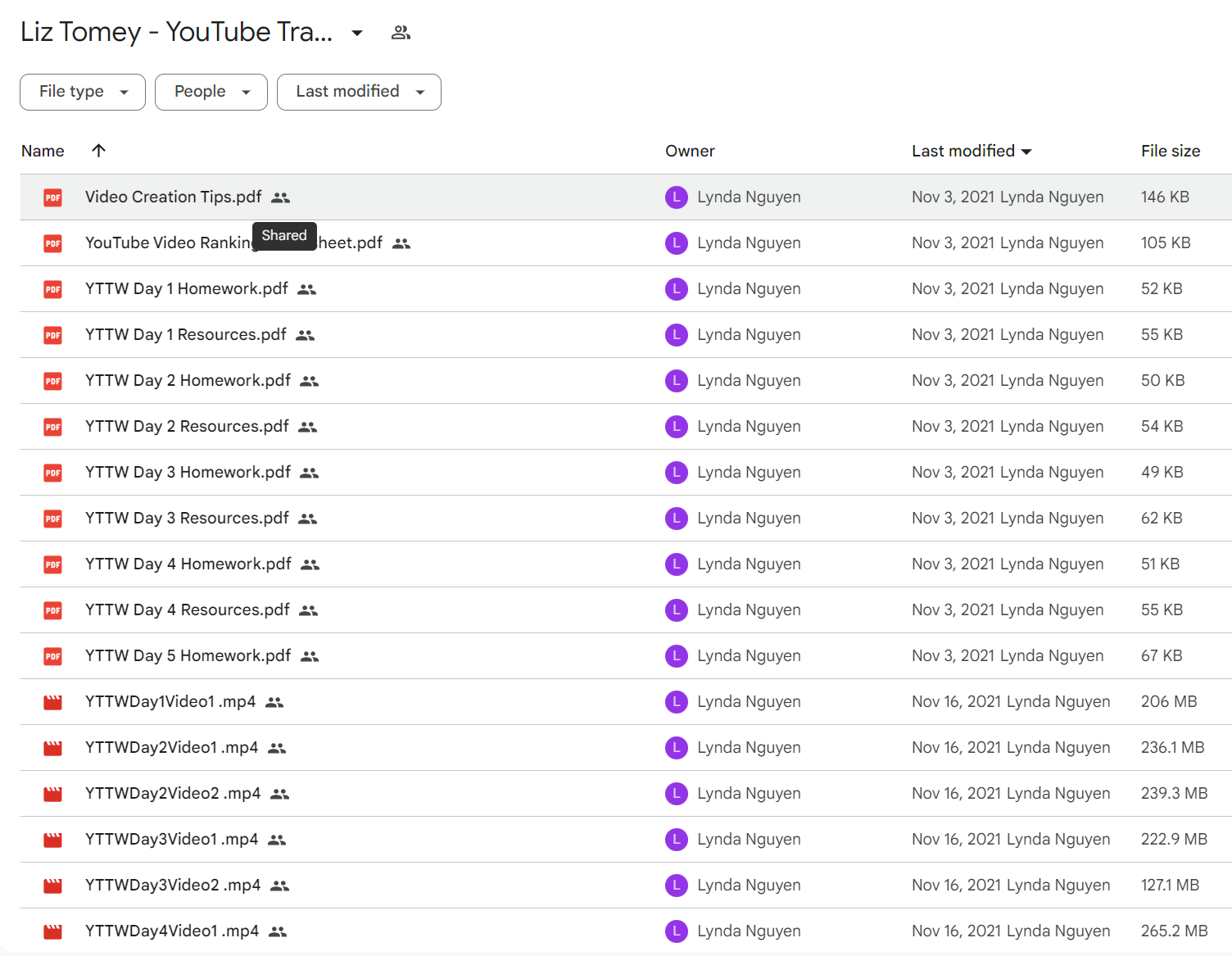Click the Owner column header
Screen dimensions: 1232x956
click(690, 151)
